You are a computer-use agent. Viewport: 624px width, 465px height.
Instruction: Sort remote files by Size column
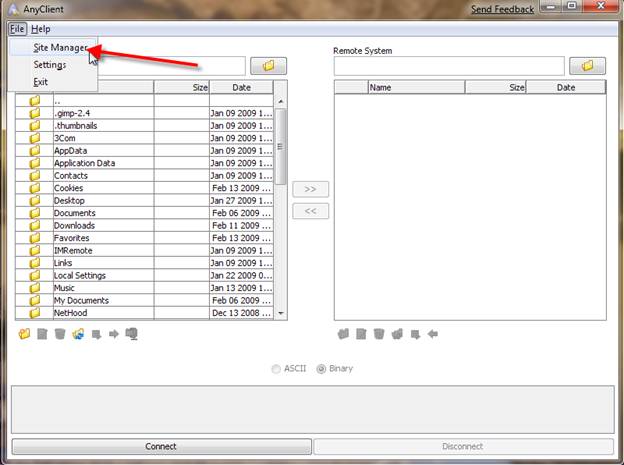pyautogui.click(x=495, y=87)
